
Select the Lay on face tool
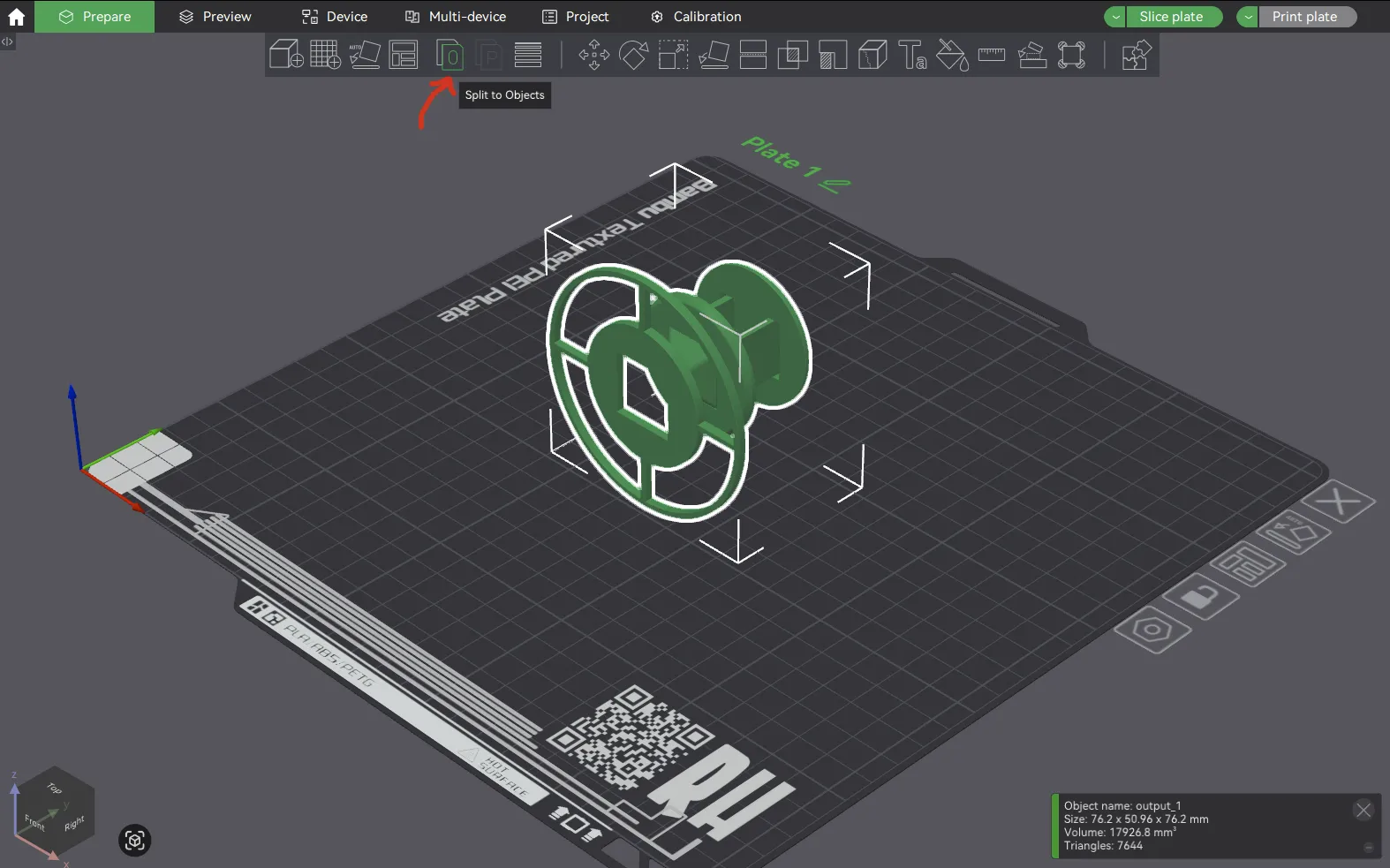[714, 55]
